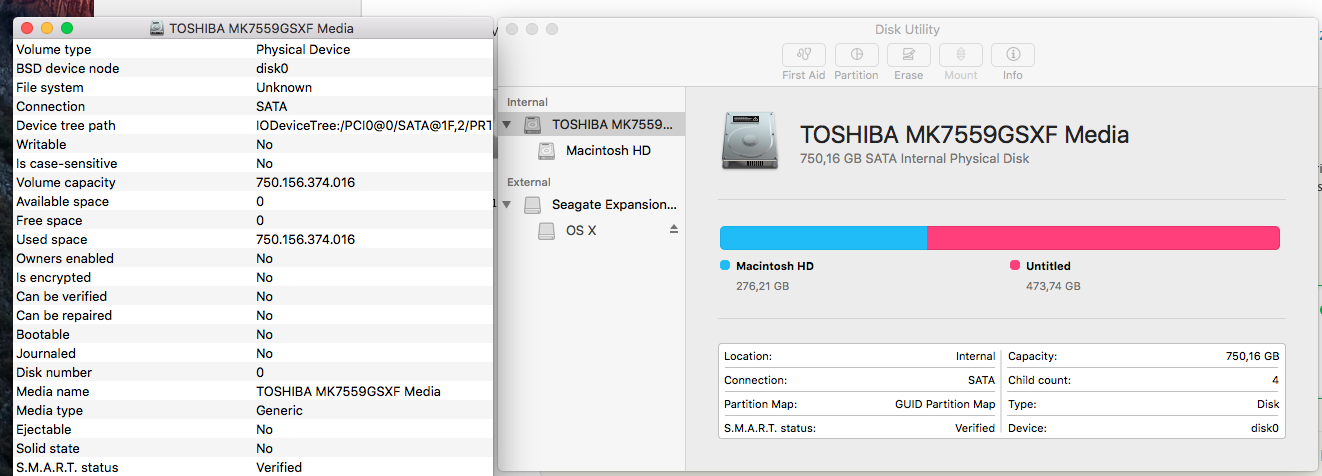Close the TOSHIBA info window
This screenshot has height=476, width=1322.
click(27, 29)
